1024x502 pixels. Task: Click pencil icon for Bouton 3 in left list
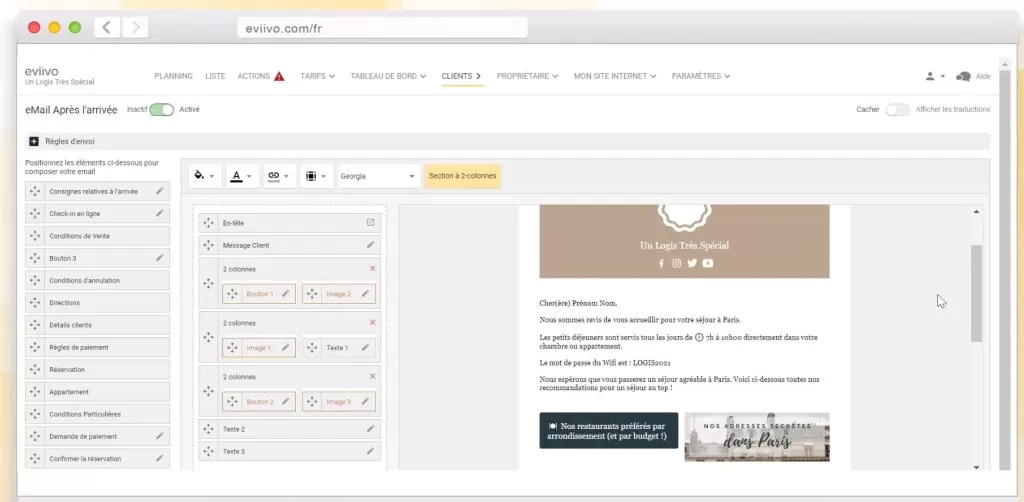click(160, 258)
